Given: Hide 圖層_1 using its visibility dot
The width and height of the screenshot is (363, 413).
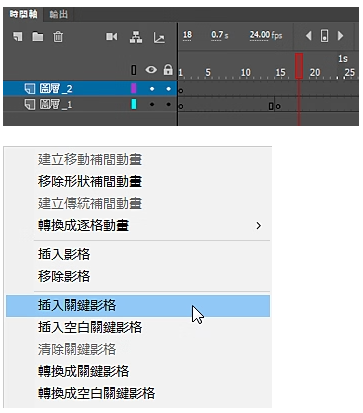Looking at the screenshot, I should pyautogui.click(x=152, y=104).
